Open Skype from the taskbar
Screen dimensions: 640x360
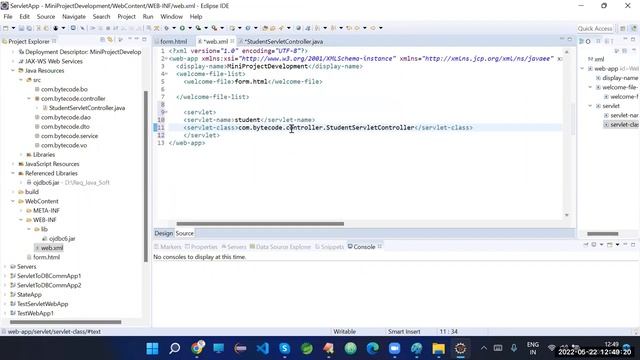(x=284, y=348)
